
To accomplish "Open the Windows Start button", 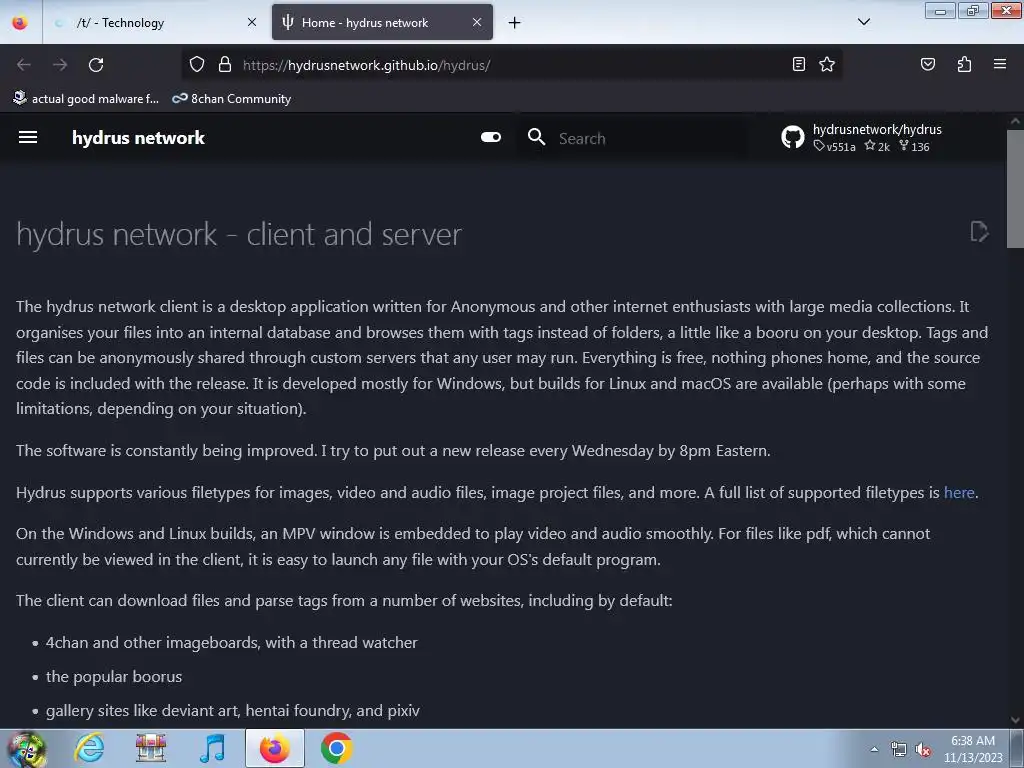I will click(25, 748).
